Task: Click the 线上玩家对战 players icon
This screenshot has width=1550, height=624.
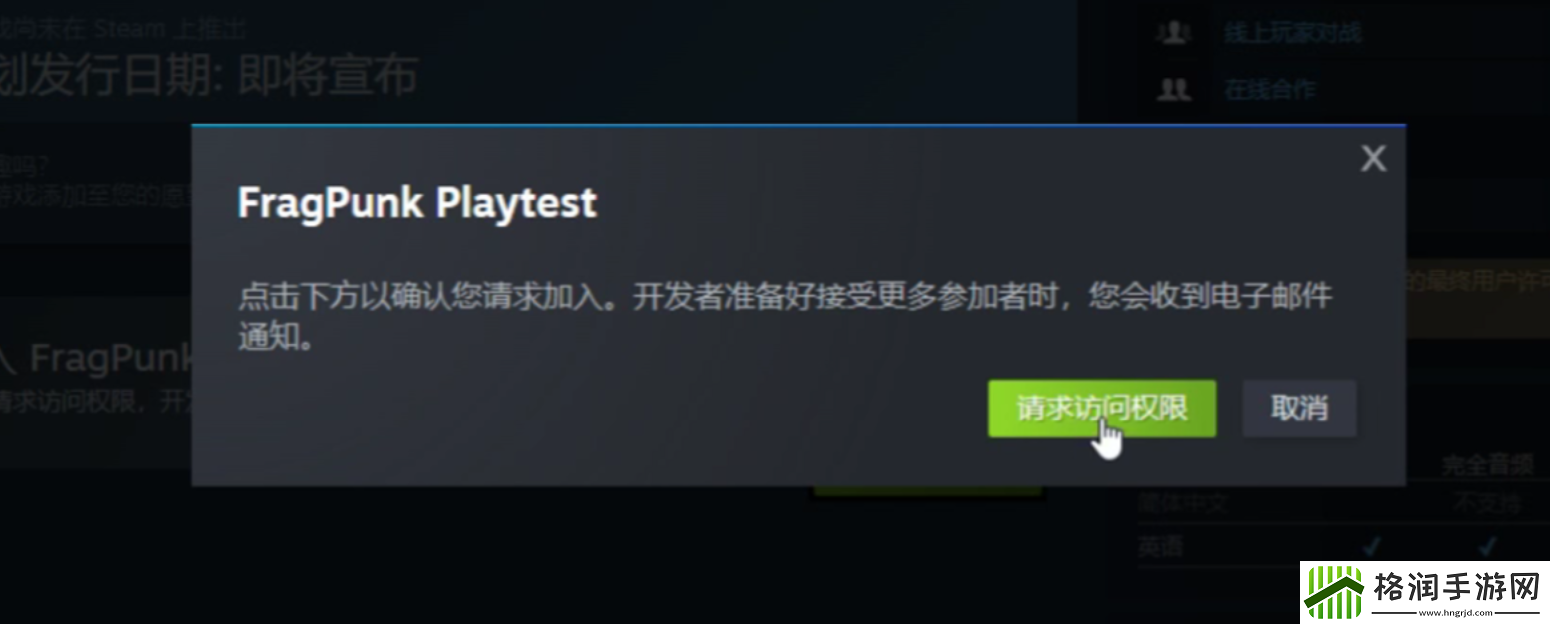Action: (1173, 32)
